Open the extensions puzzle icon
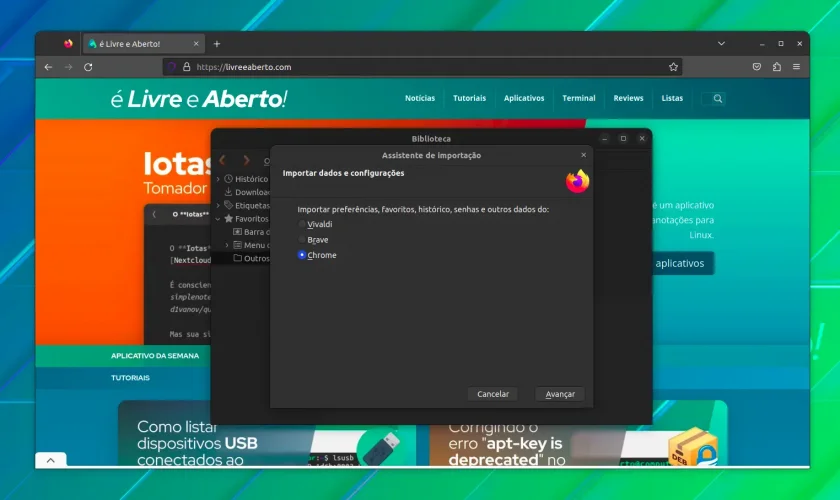 pyautogui.click(x=777, y=67)
